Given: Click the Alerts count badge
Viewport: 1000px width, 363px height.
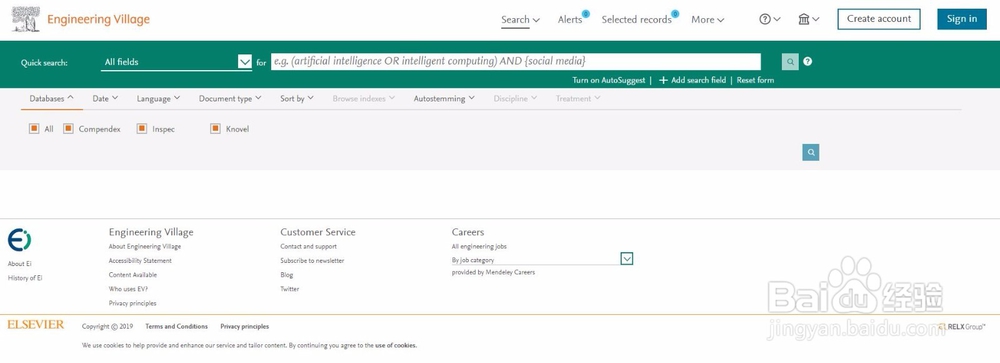Looking at the screenshot, I should [585, 13].
